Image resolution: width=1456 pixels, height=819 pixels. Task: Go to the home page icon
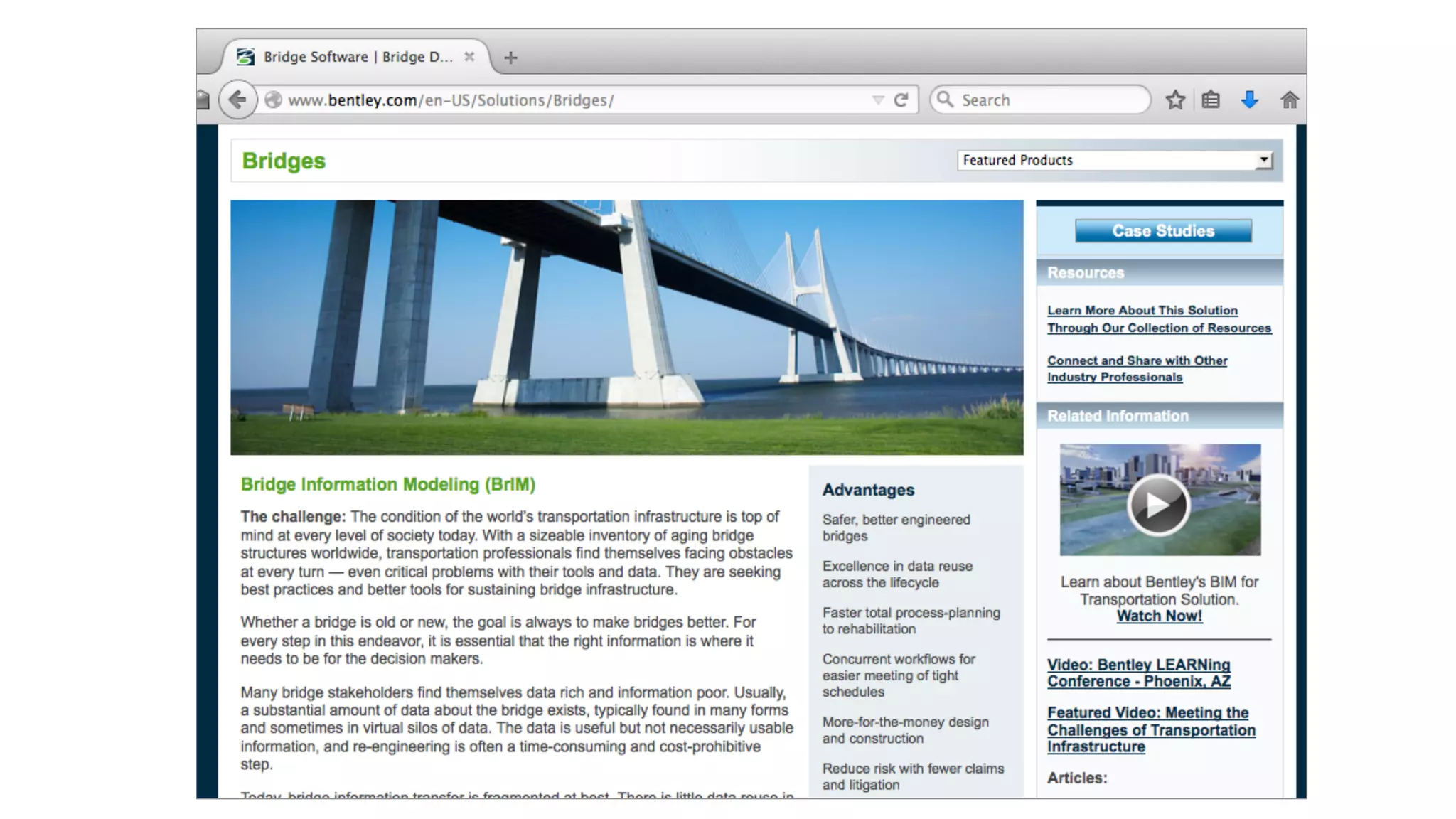point(1289,100)
